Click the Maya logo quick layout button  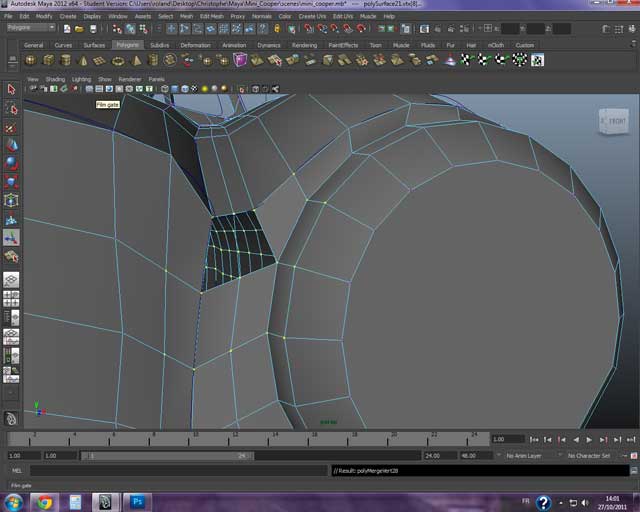(11, 418)
